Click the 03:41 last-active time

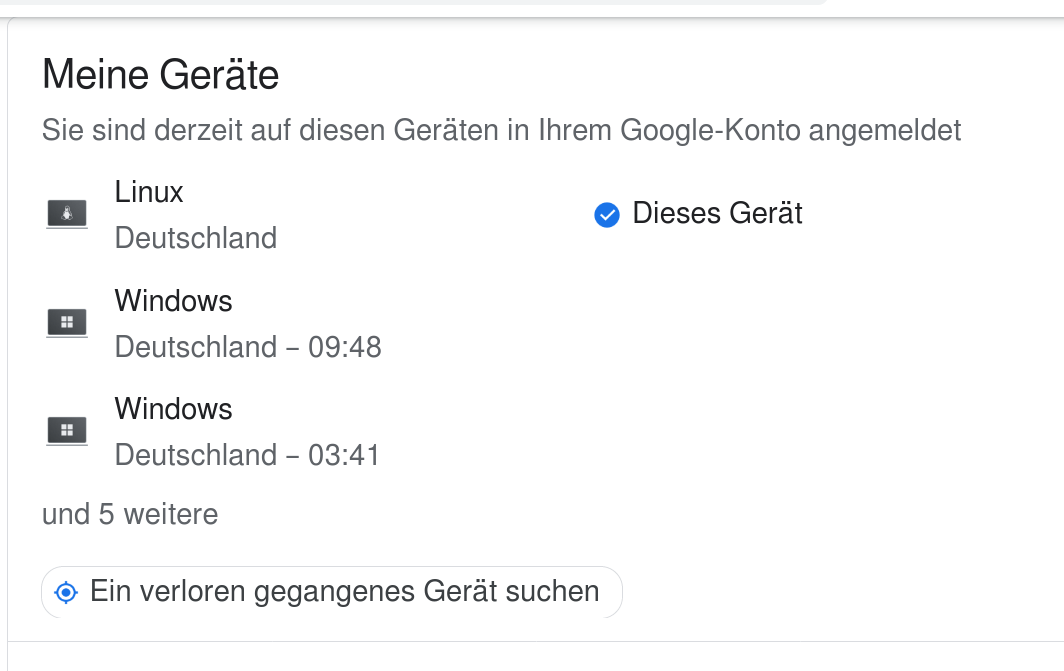coord(344,455)
